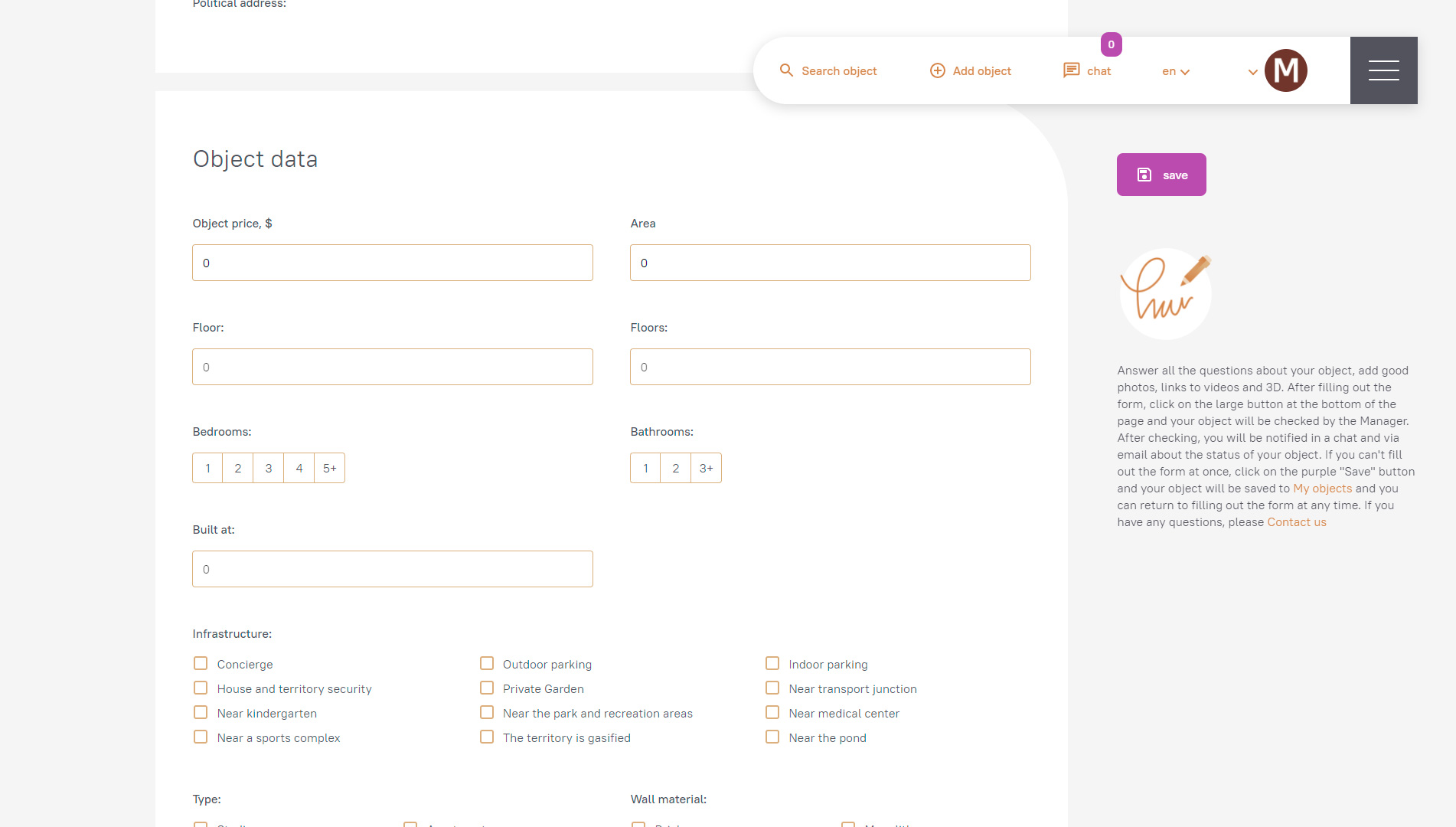1456x827 pixels.
Task: Check the Concierge checkbox
Action: click(x=201, y=663)
